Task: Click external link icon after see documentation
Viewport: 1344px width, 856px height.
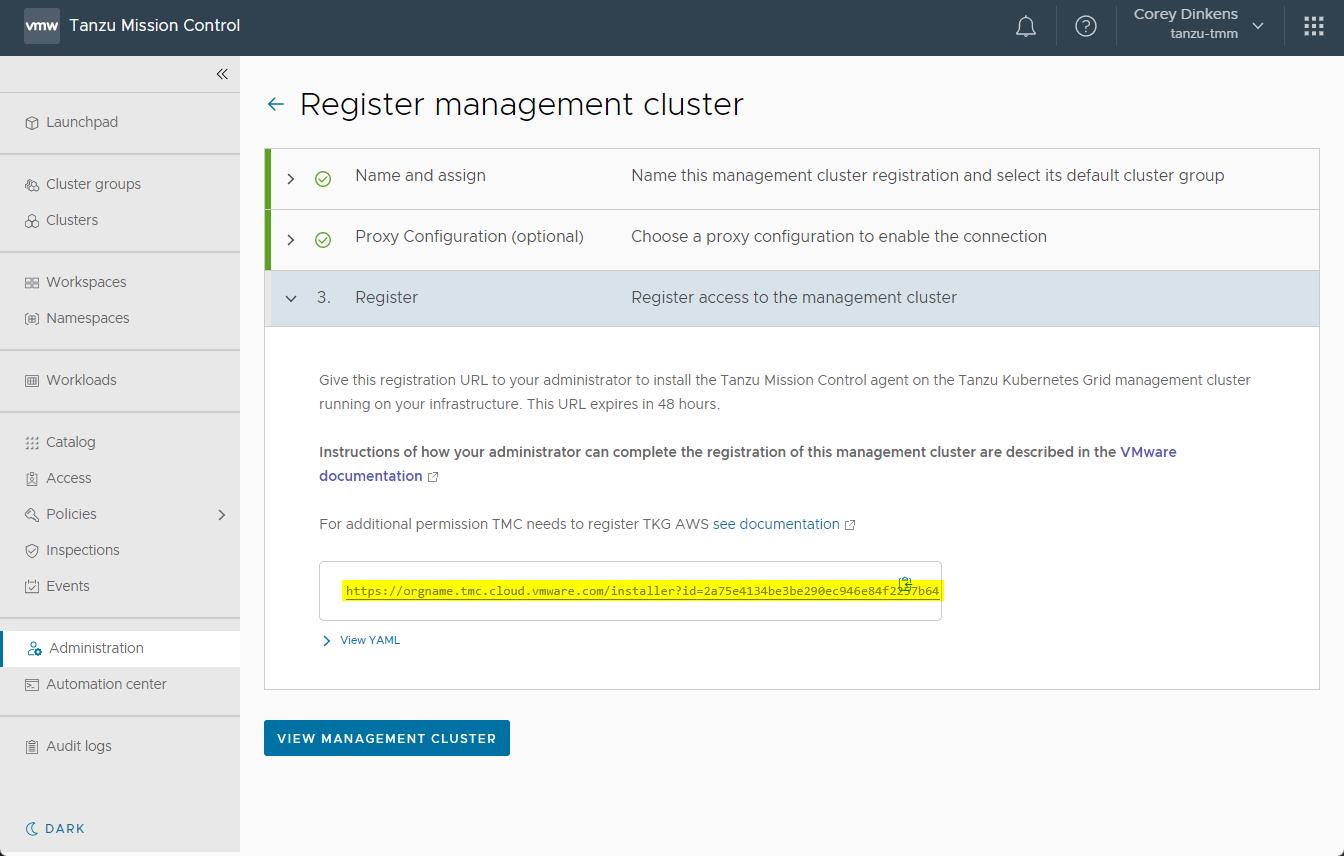Action: click(x=850, y=525)
